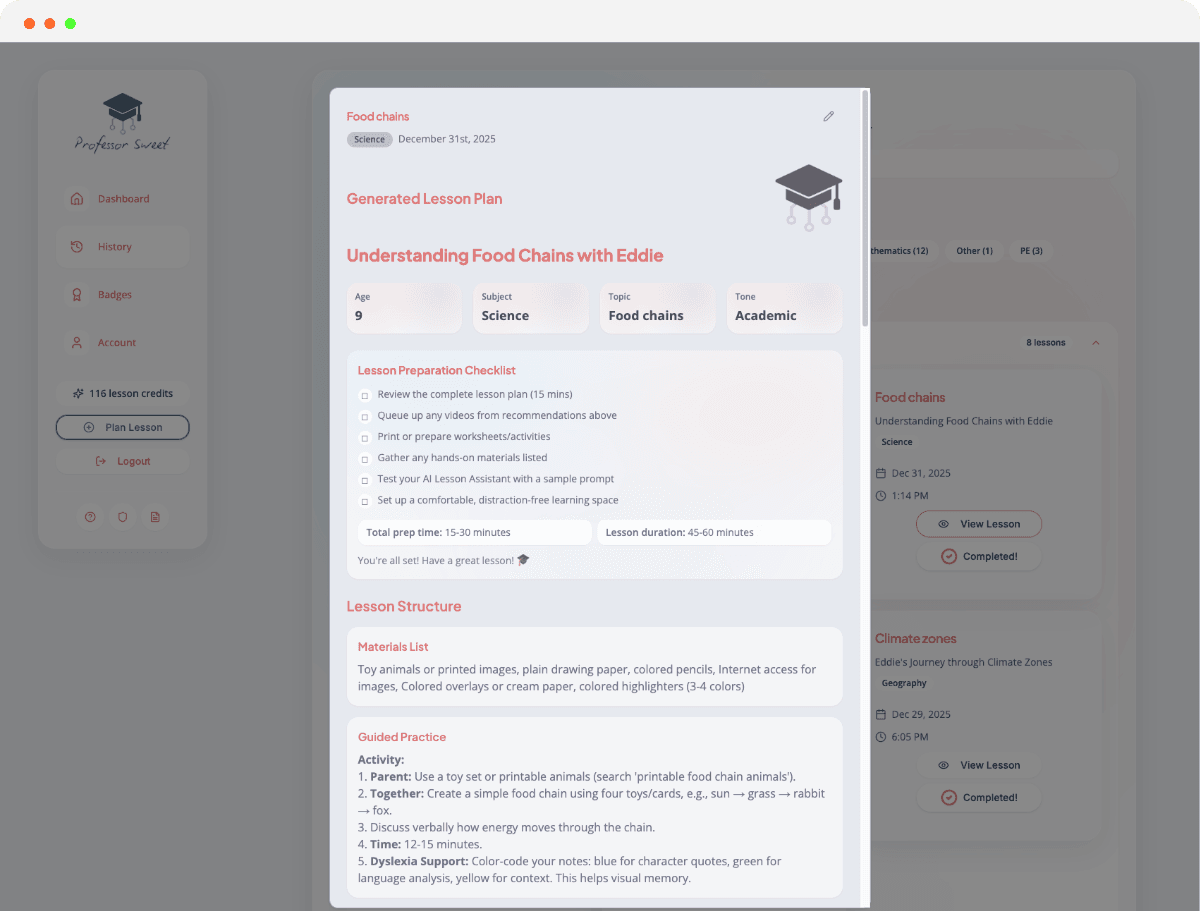This screenshot has height=911, width=1200.
Task: Select the 'Other (1)' subject filter
Action: 974,251
